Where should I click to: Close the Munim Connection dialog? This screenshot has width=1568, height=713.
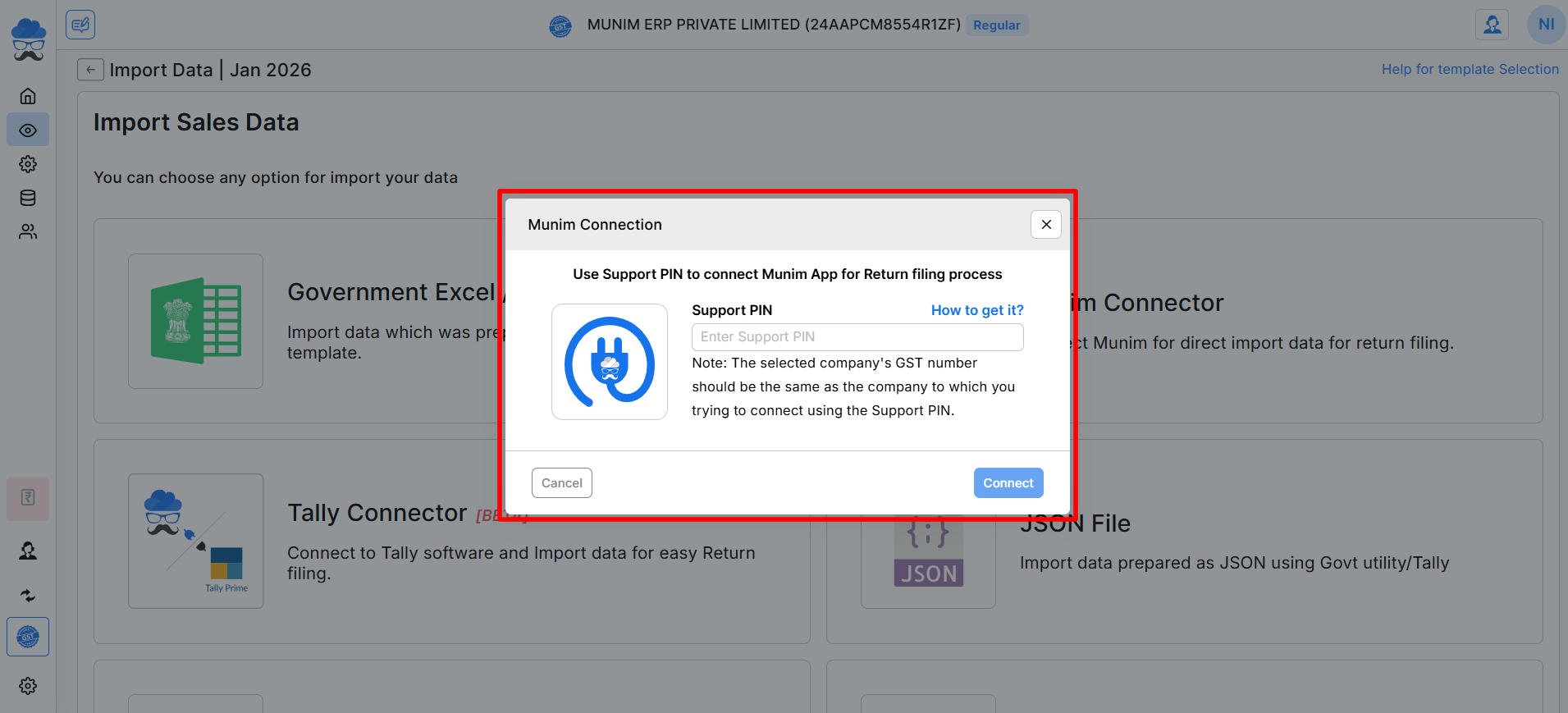tap(1046, 225)
